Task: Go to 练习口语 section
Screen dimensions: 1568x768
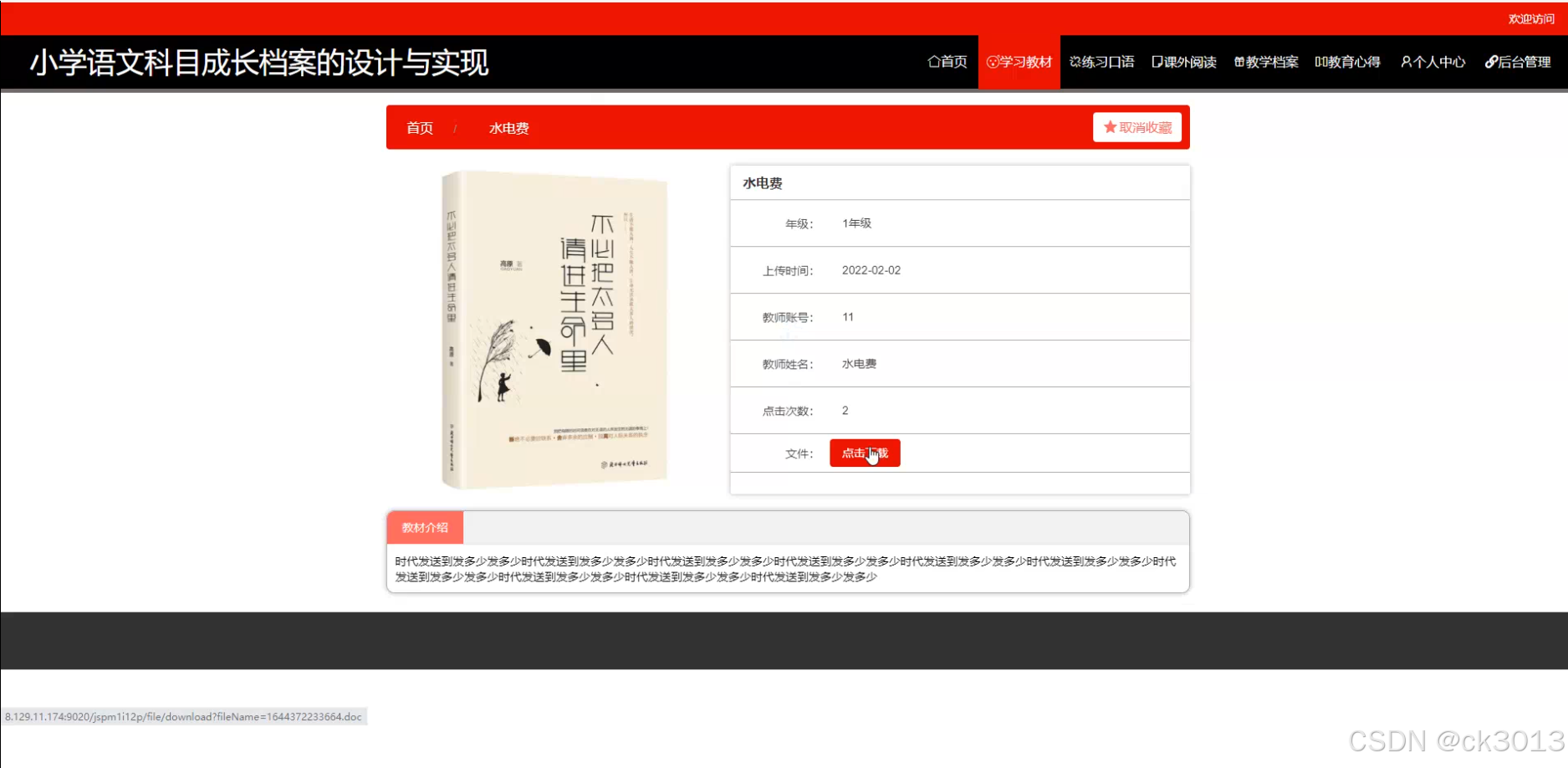Action: (1101, 62)
